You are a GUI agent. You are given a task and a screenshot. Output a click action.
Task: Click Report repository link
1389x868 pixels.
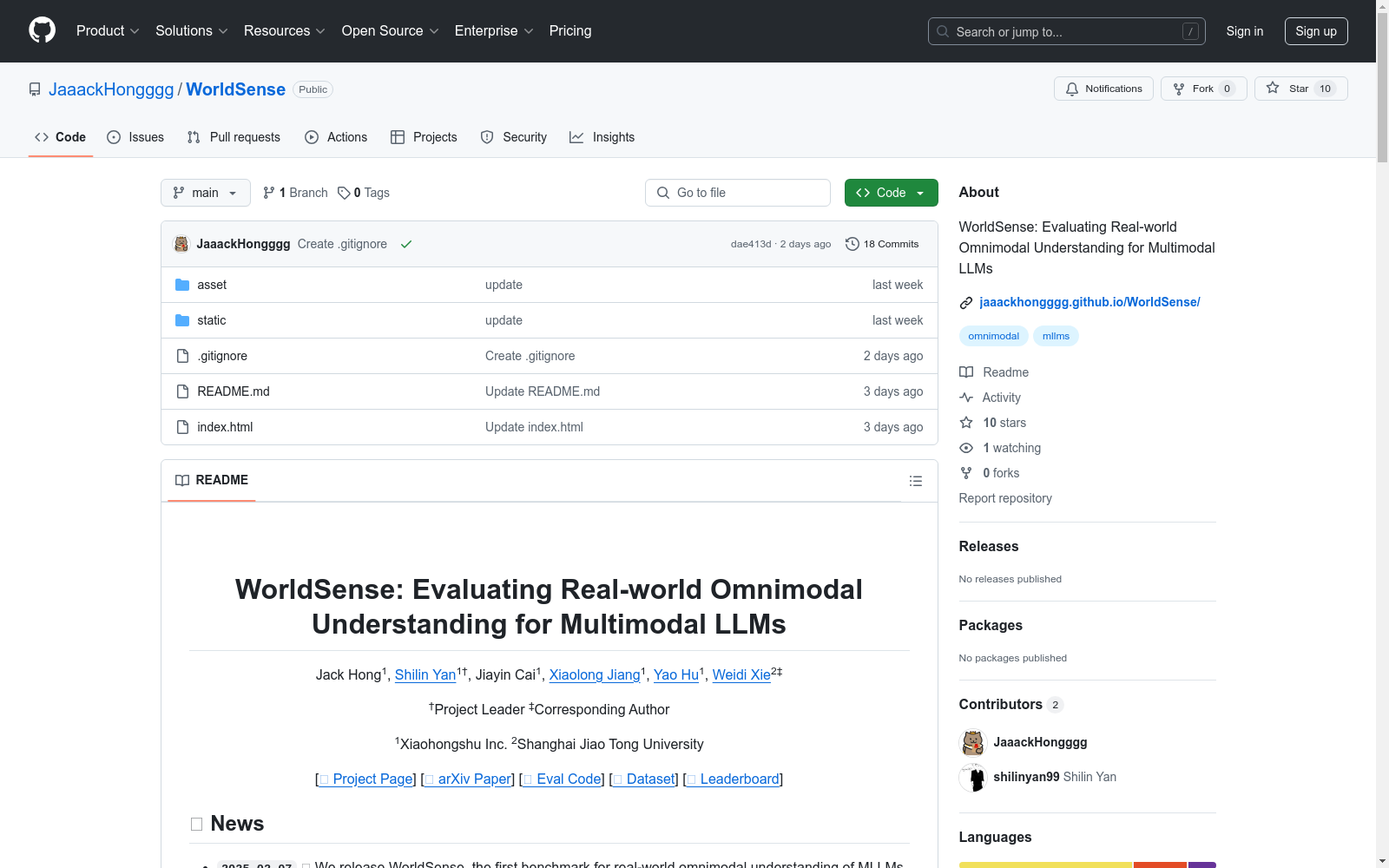pos(1005,498)
